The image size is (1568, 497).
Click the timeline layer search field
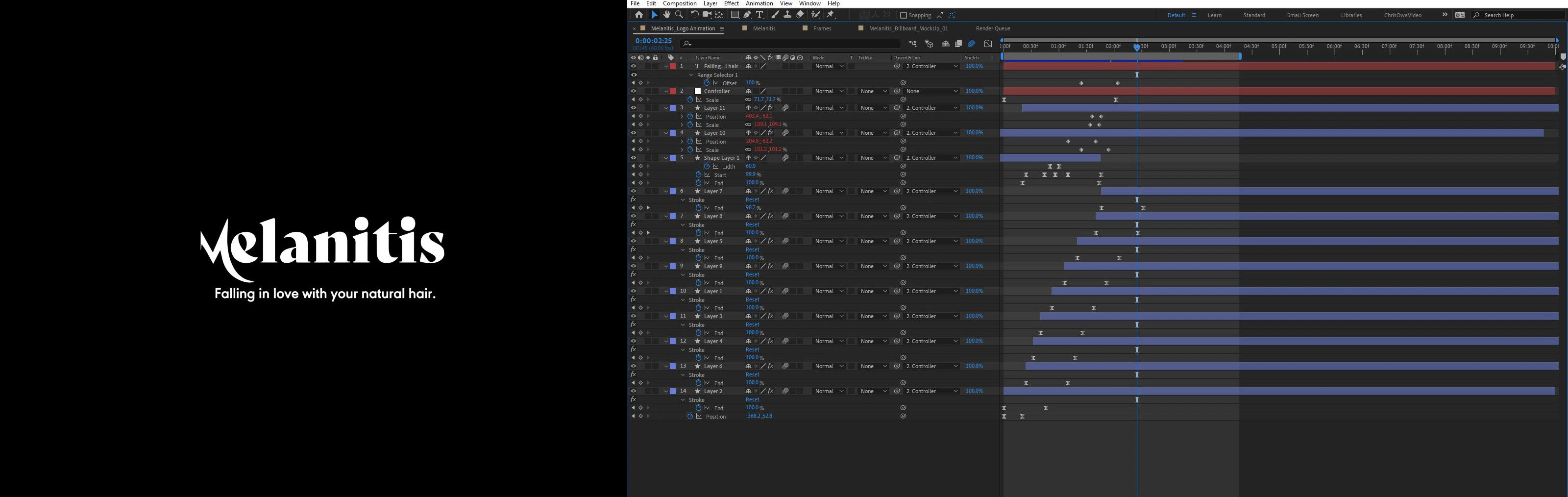coord(790,43)
